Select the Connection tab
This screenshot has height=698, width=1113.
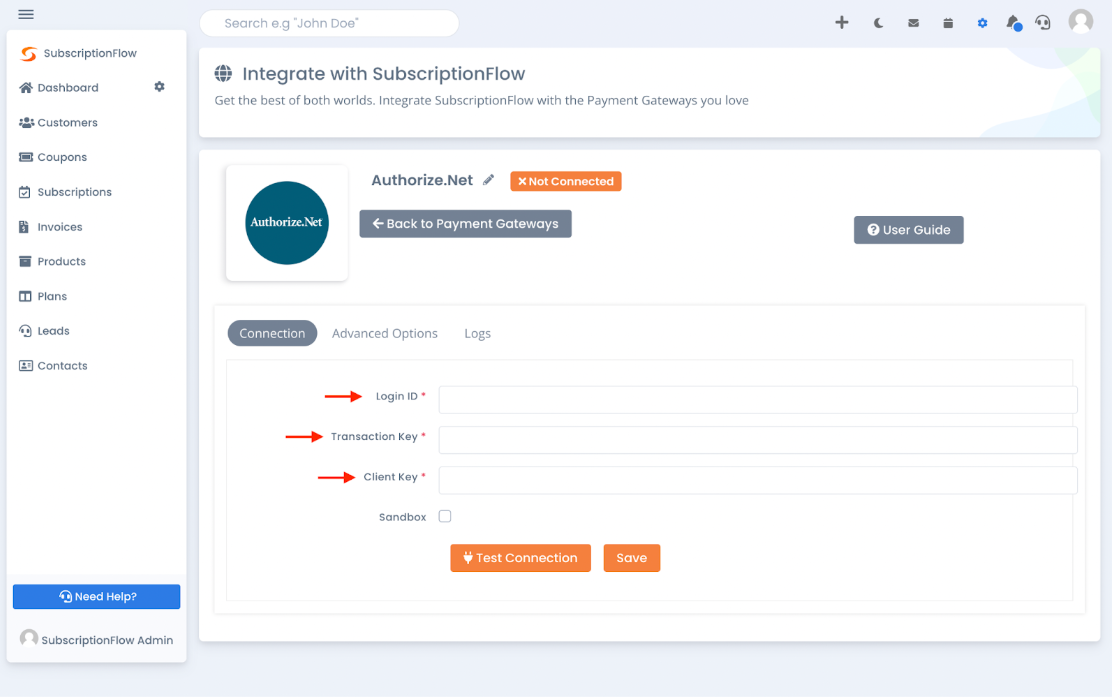click(x=272, y=333)
